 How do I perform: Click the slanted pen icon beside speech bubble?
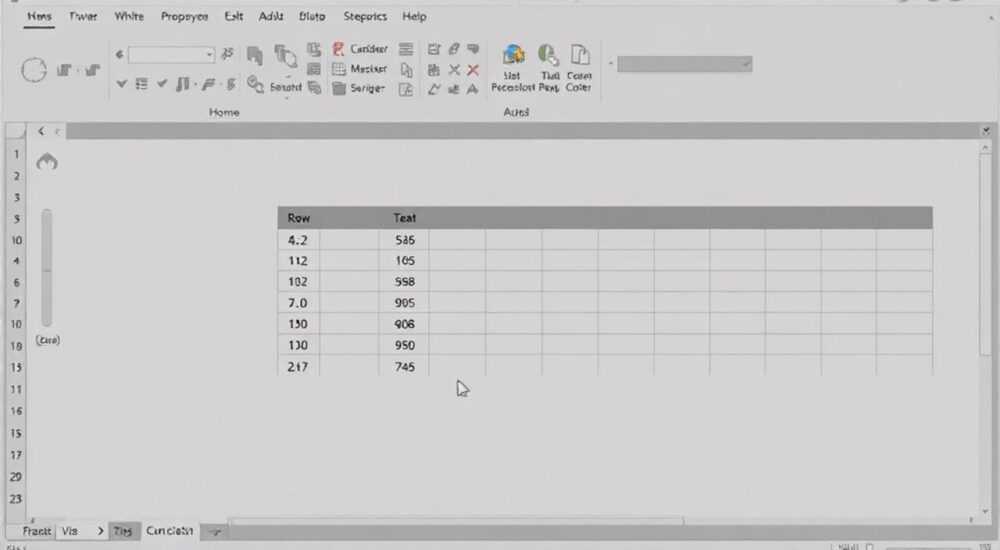453,48
